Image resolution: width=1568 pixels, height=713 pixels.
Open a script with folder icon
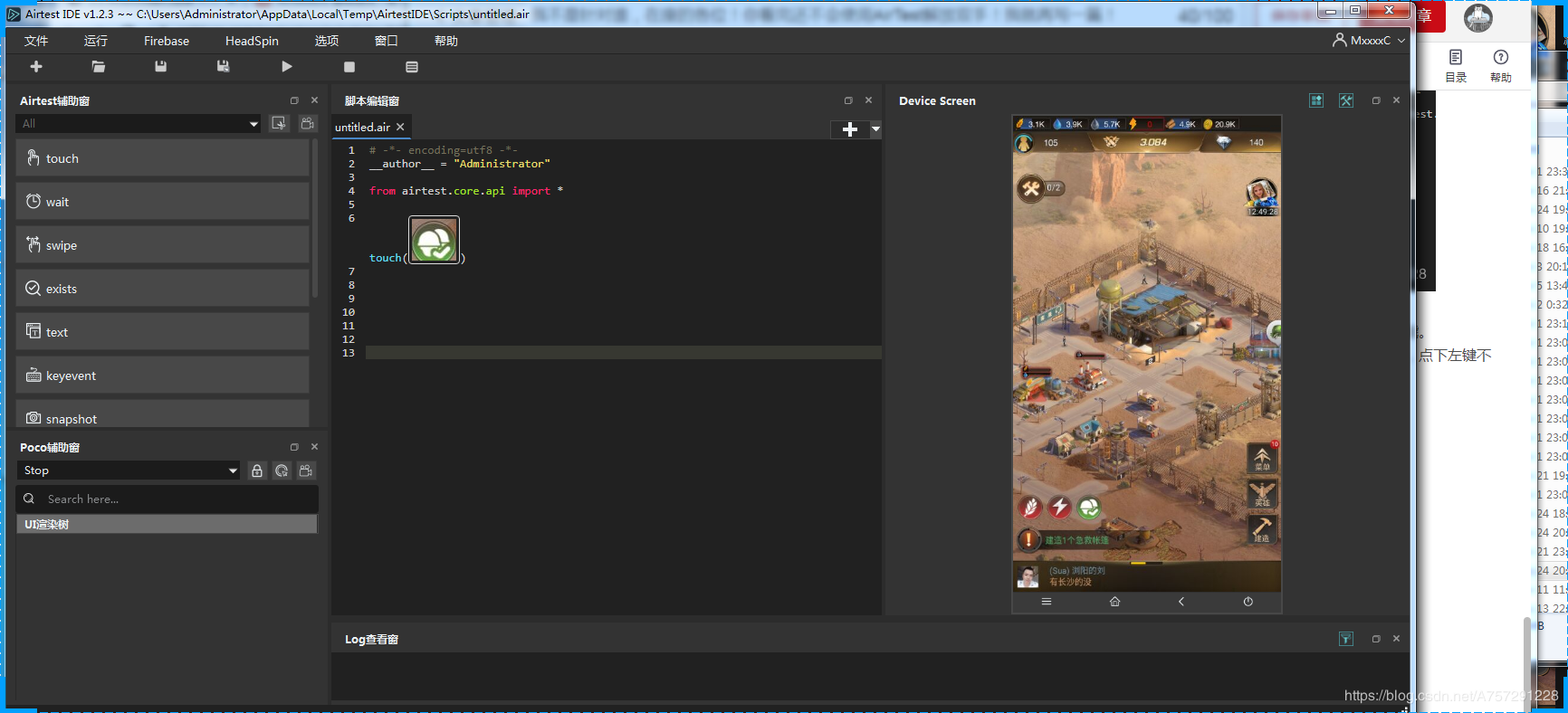pos(99,67)
